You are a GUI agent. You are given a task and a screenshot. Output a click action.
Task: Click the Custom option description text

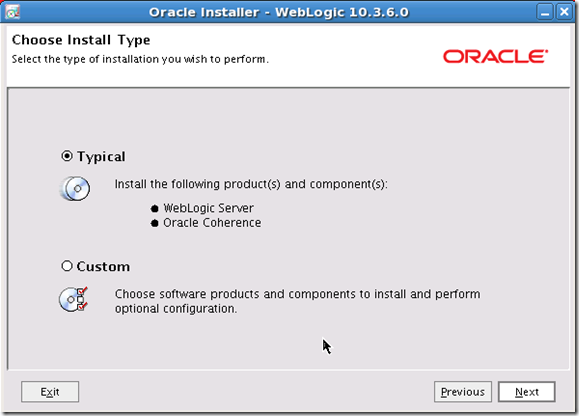click(298, 301)
